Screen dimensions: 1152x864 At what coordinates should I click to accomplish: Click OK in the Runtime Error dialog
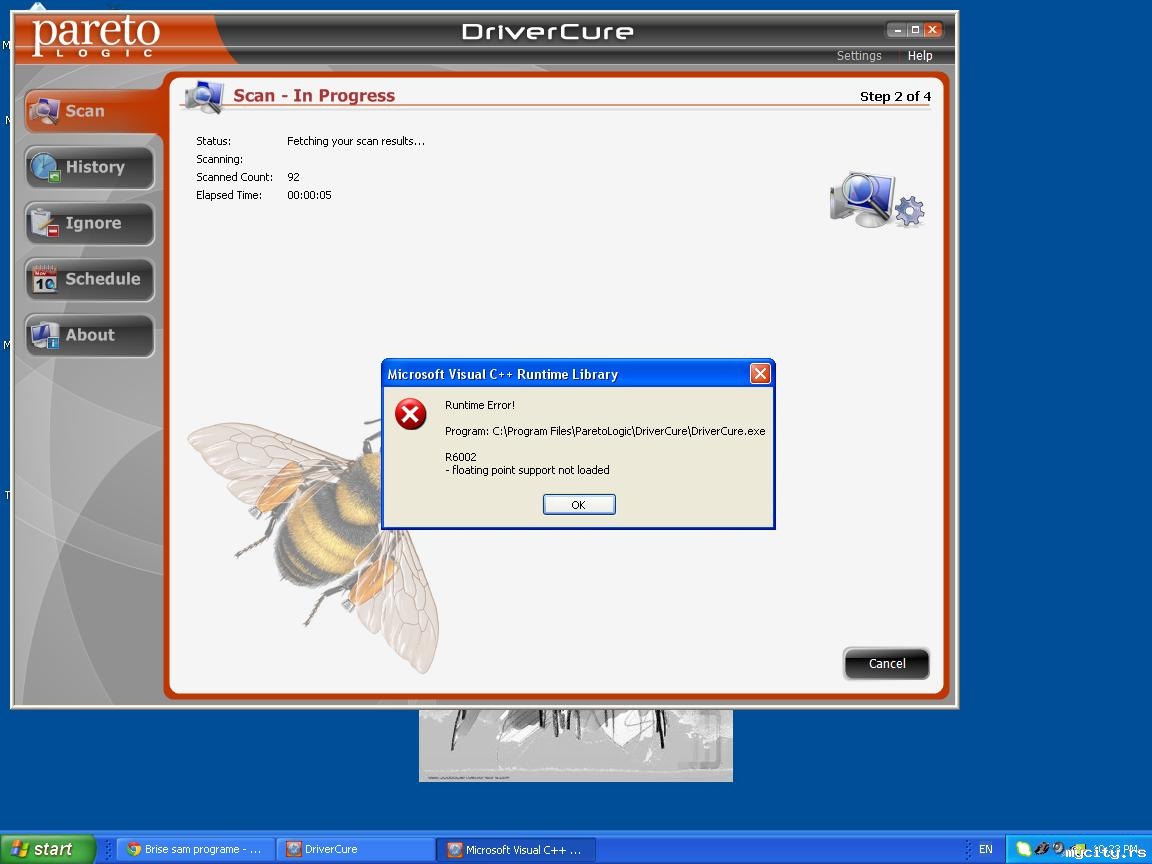pyautogui.click(x=579, y=505)
